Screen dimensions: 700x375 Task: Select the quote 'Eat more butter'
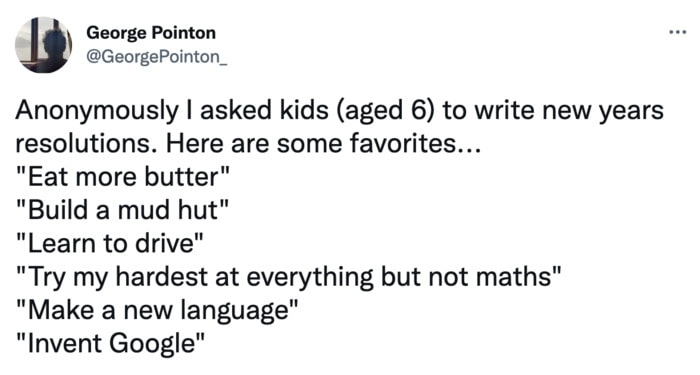[x=123, y=177]
